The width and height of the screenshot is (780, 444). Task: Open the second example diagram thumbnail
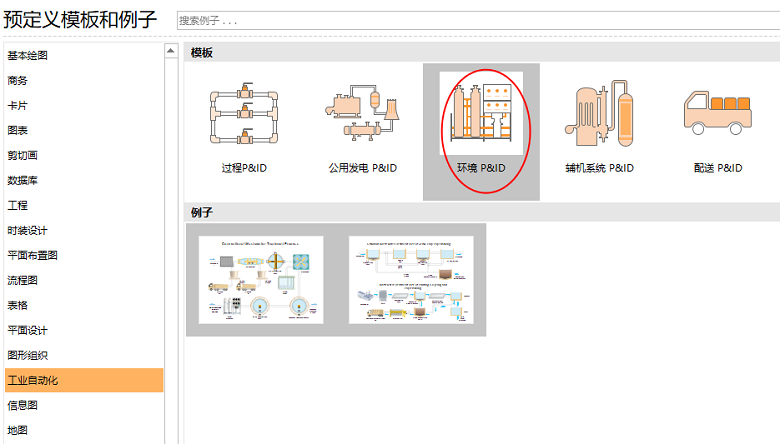pyautogui.click(x=410, y=279)
